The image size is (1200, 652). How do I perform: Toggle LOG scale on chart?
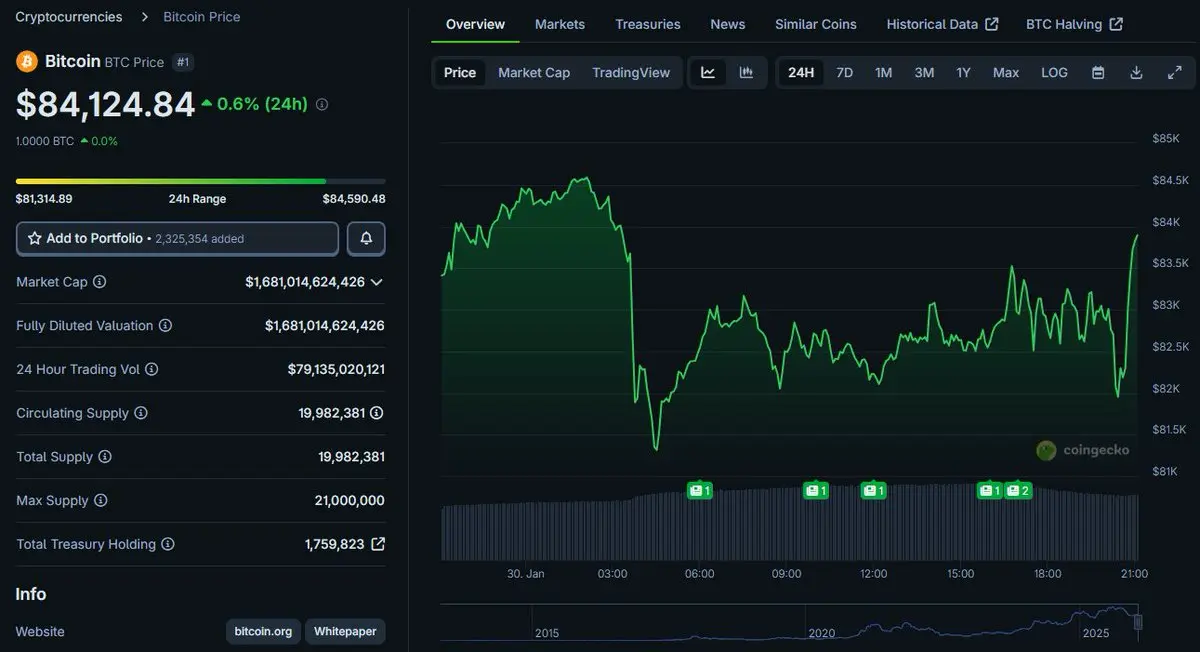click(x=1054, y=72)
